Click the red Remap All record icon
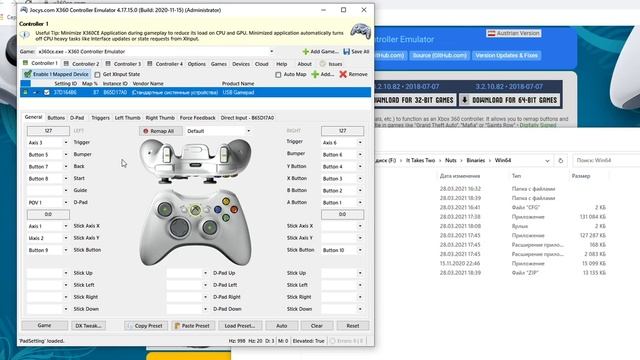Image resolution: width=640 pixels, height=360 pixels. [145, 131]
